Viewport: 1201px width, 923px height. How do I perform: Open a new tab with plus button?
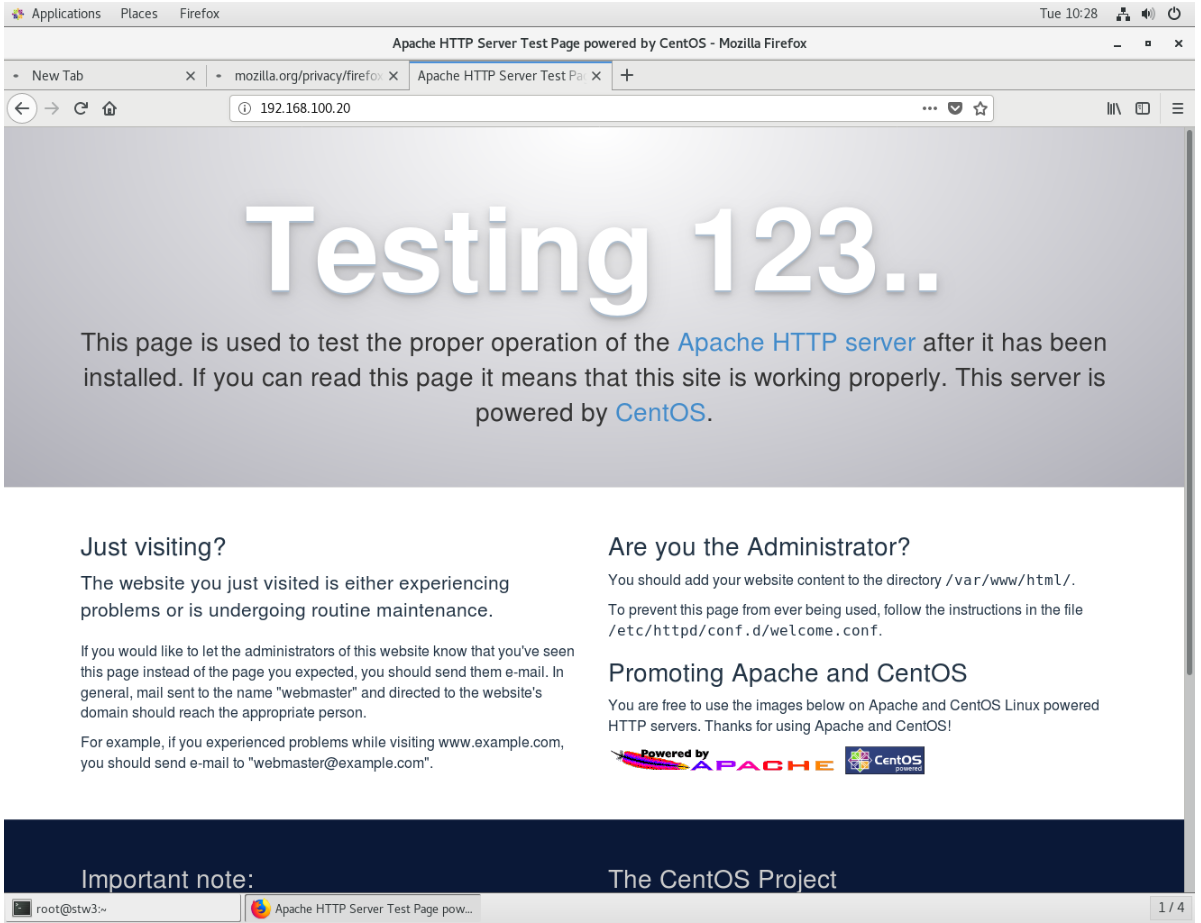pyautogui.click(x=627, y=75)
